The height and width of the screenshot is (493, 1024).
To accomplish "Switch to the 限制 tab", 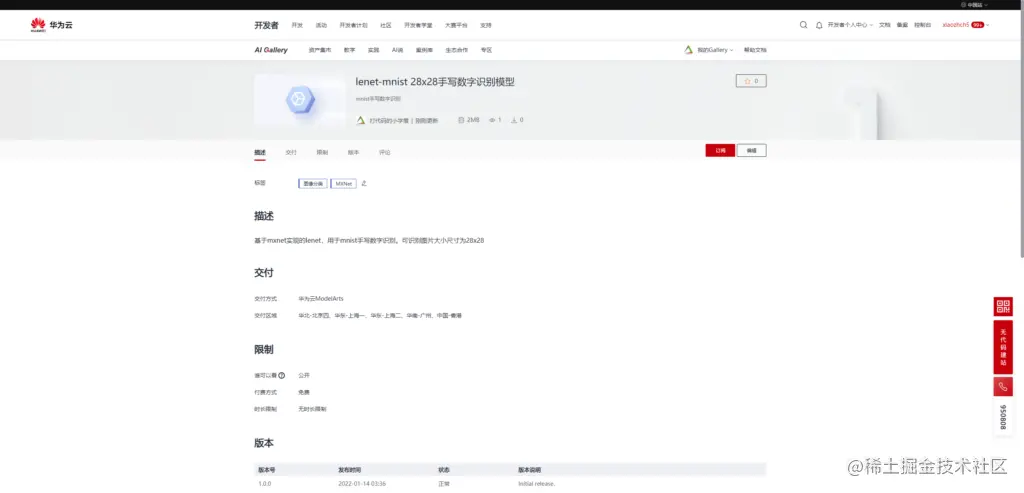I will pyautogui.click(x=323, y=152).
